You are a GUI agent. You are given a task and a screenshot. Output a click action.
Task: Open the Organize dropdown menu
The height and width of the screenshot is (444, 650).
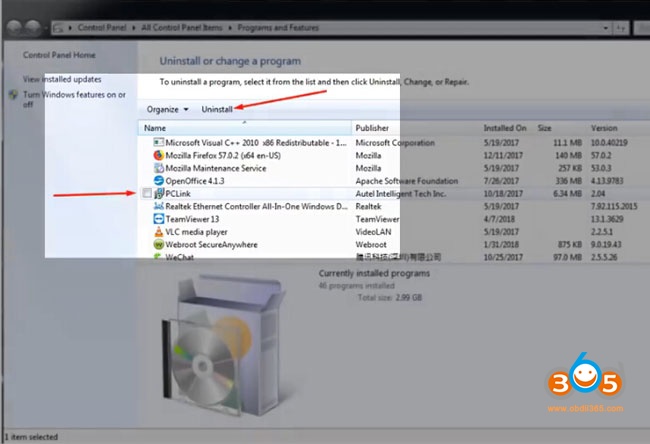(x=167, y=109)
